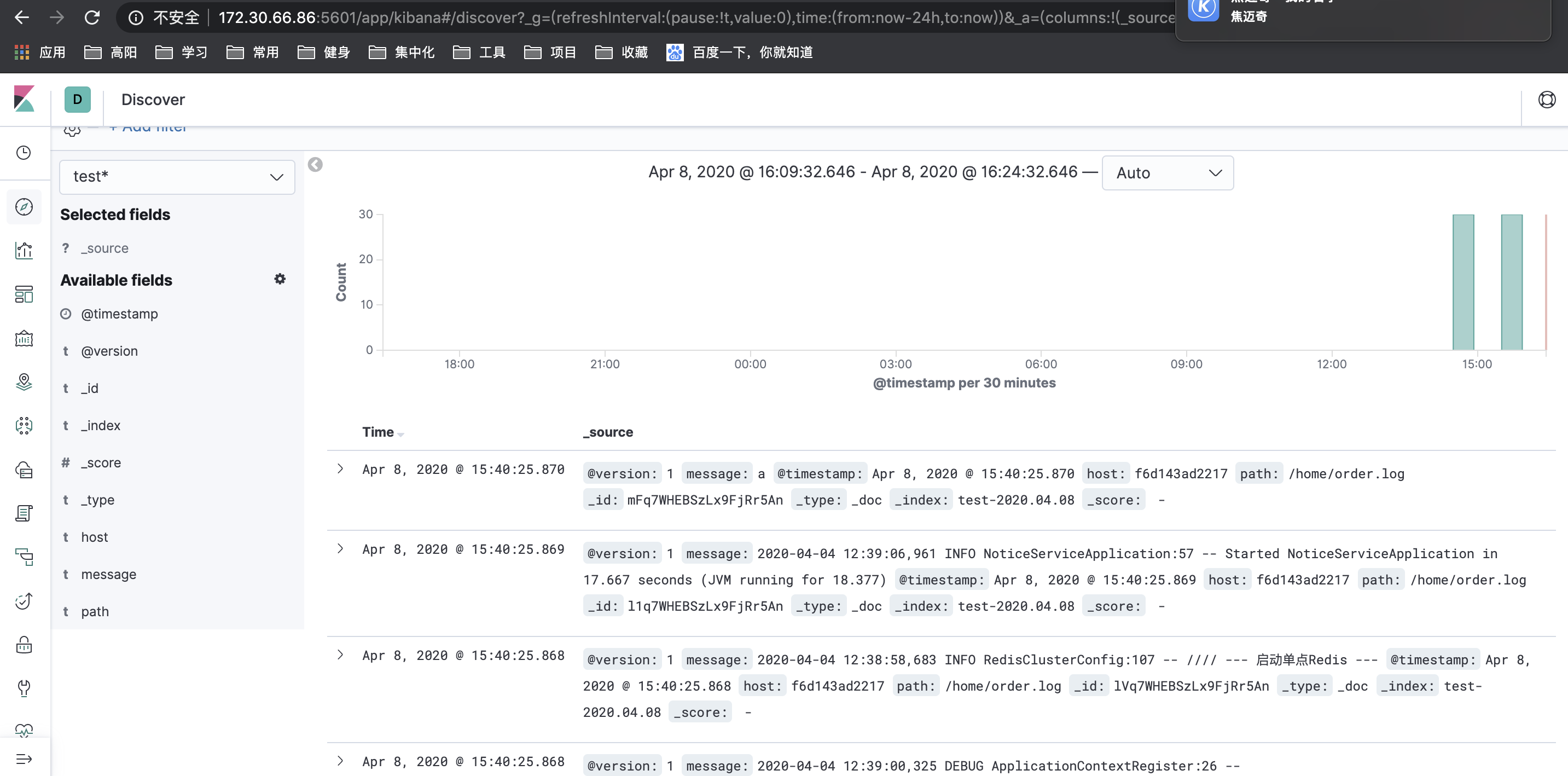Open Canvas icon in sidebar

click(x=24, y=338)
